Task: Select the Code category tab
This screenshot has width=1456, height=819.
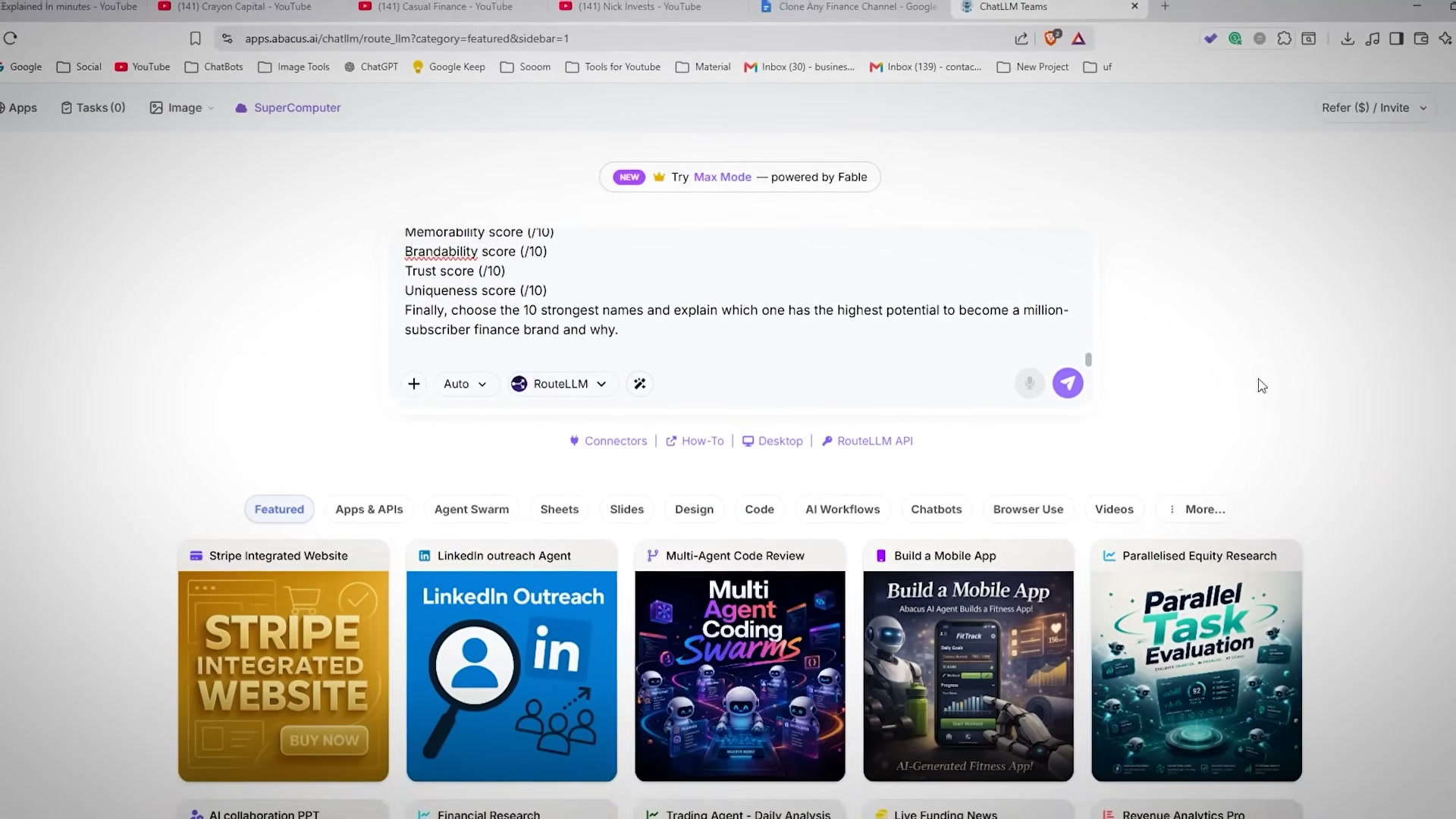Action: coord(760,510)
